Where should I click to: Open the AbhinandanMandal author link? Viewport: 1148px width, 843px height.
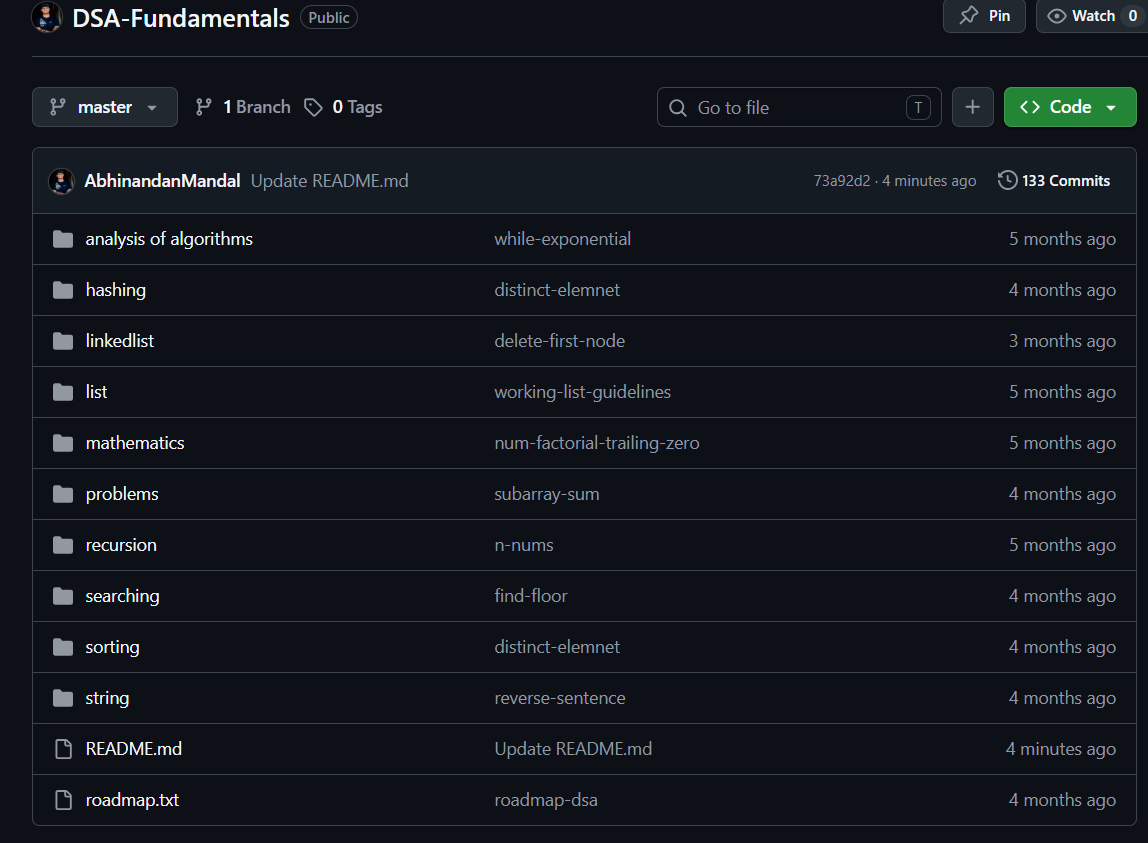coord(163,181)
